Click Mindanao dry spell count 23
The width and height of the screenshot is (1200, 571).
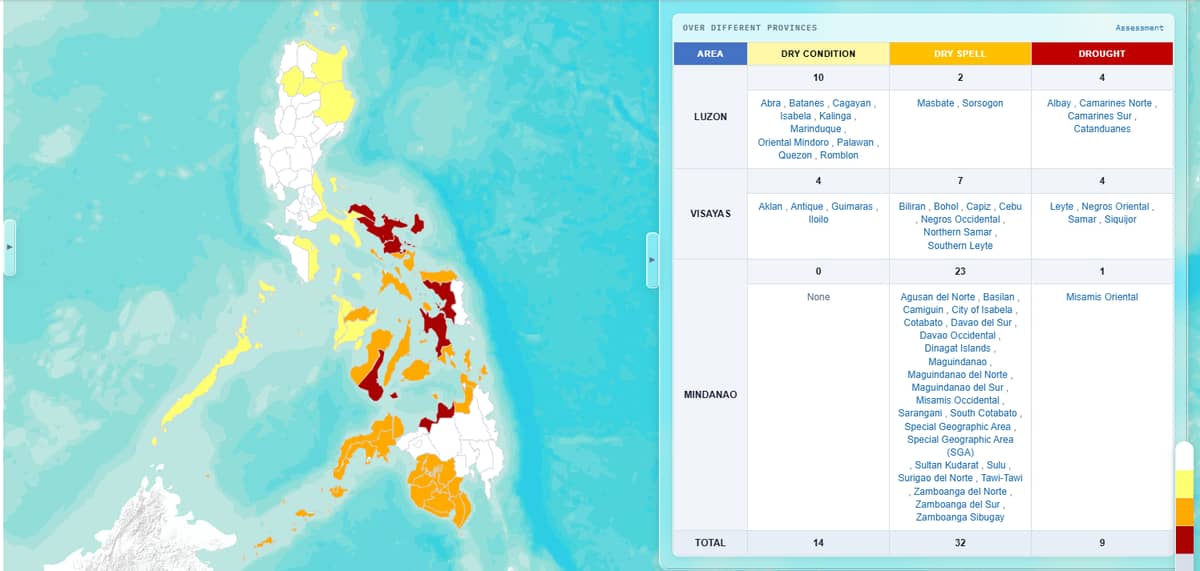[960, 272]
